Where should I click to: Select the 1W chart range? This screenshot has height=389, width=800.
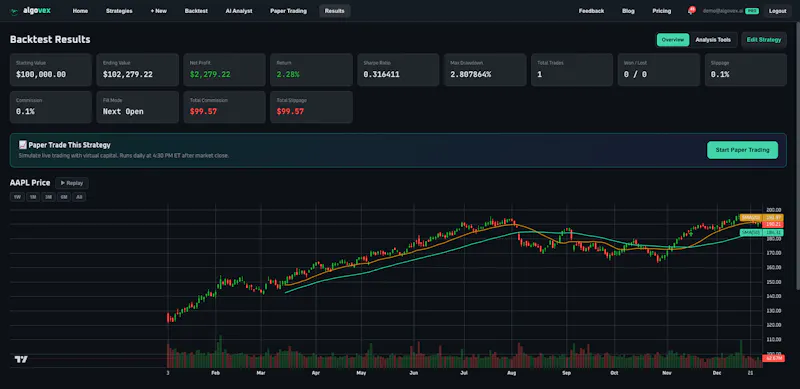tap(17, 197)
